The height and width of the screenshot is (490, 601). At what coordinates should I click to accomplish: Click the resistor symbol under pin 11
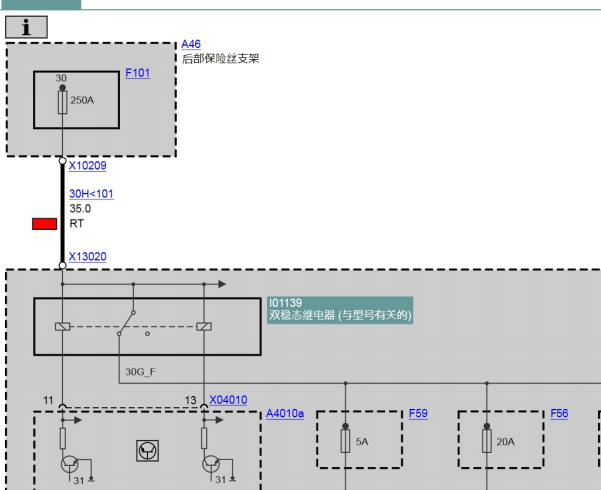click(x=63, y=438)
